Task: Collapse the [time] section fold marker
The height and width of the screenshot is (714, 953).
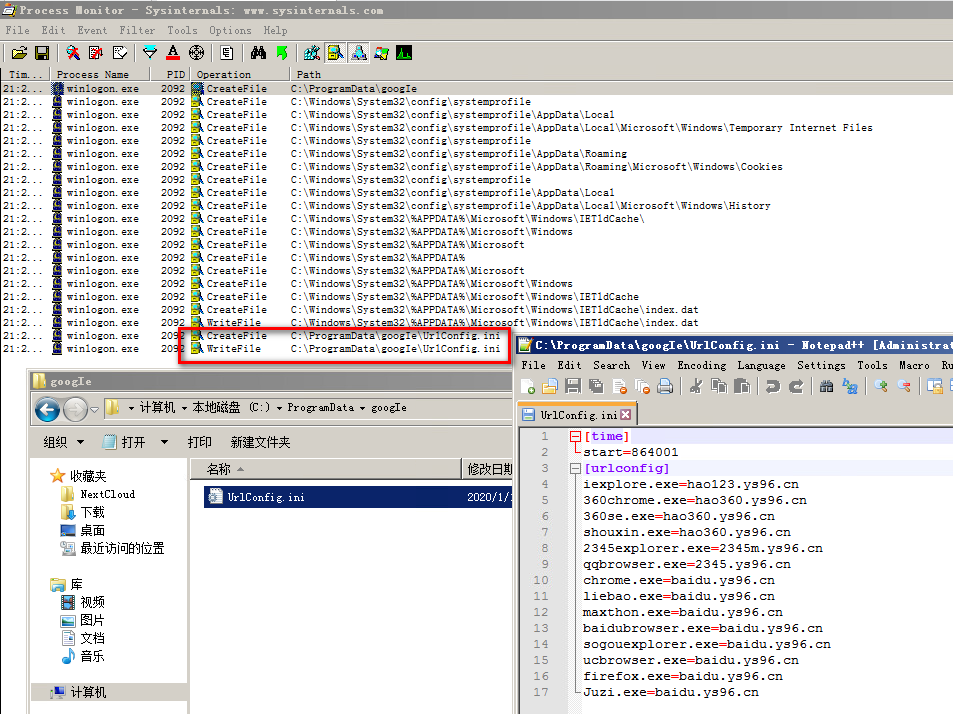Action: click(575, 436)
